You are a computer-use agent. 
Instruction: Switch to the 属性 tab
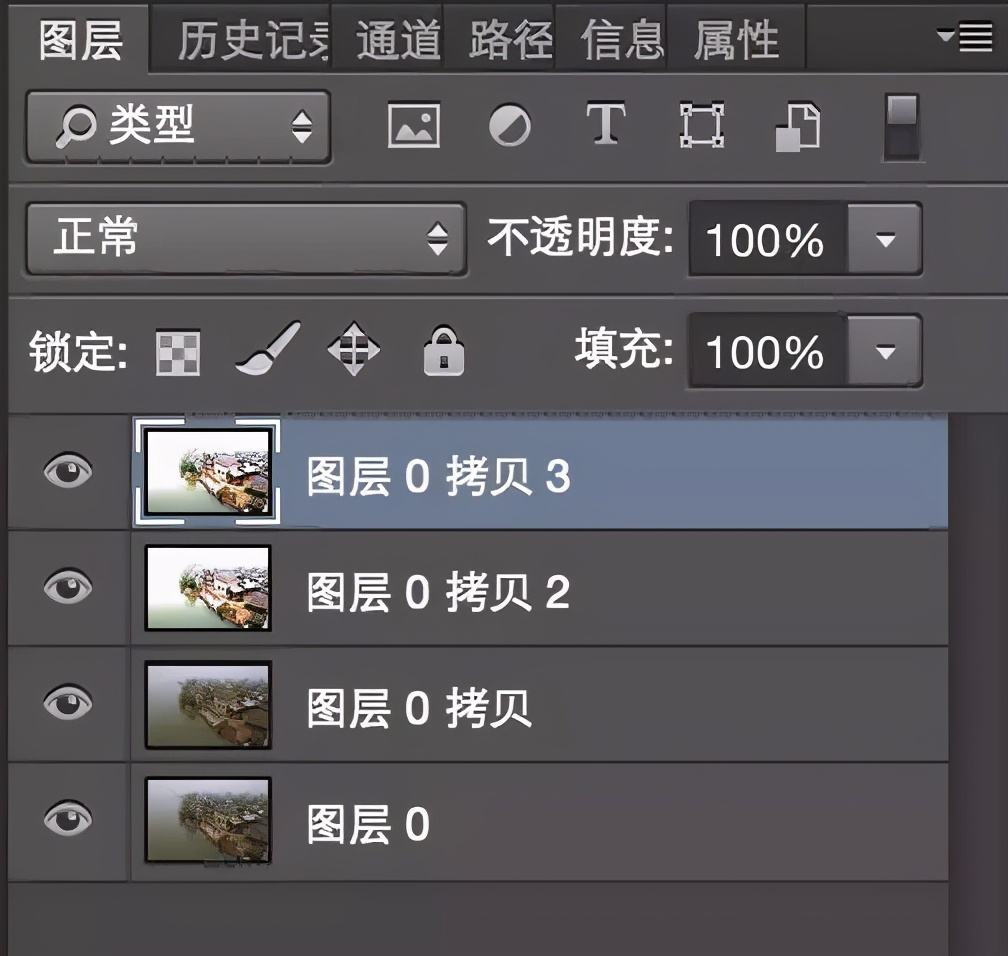click(x=737, y=41)
